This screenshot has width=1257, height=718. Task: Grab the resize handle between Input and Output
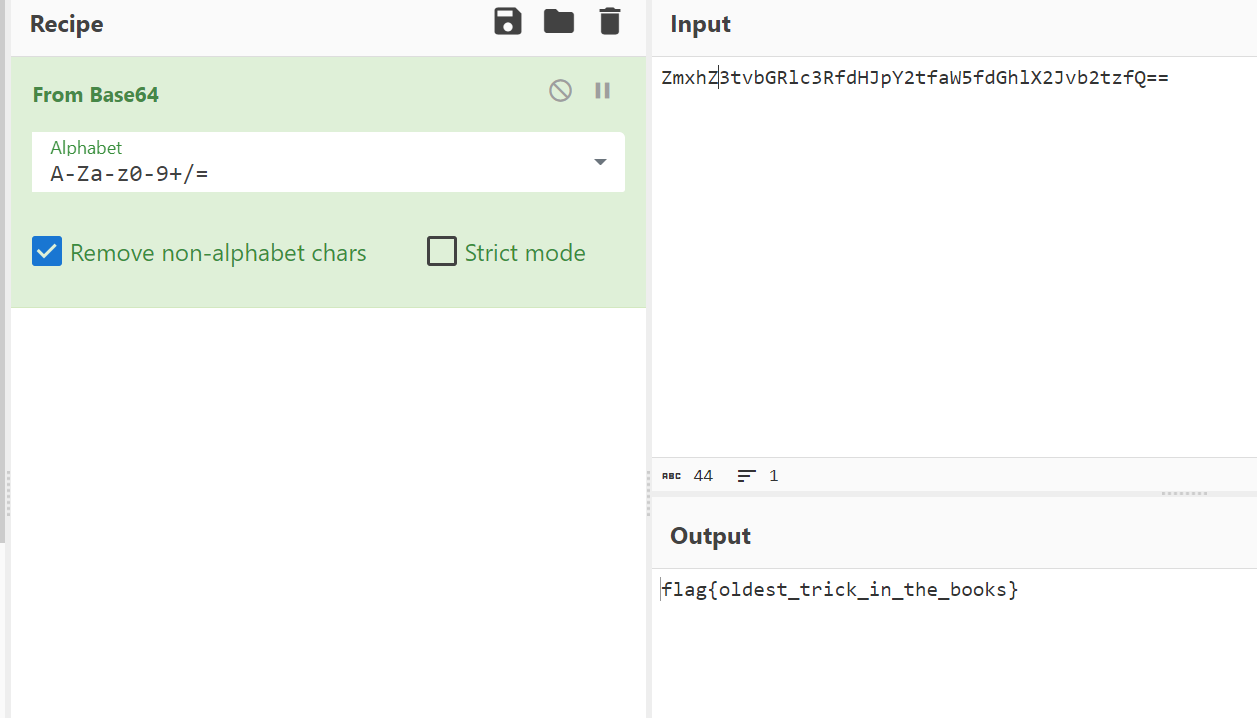(x=1184, y=493)
